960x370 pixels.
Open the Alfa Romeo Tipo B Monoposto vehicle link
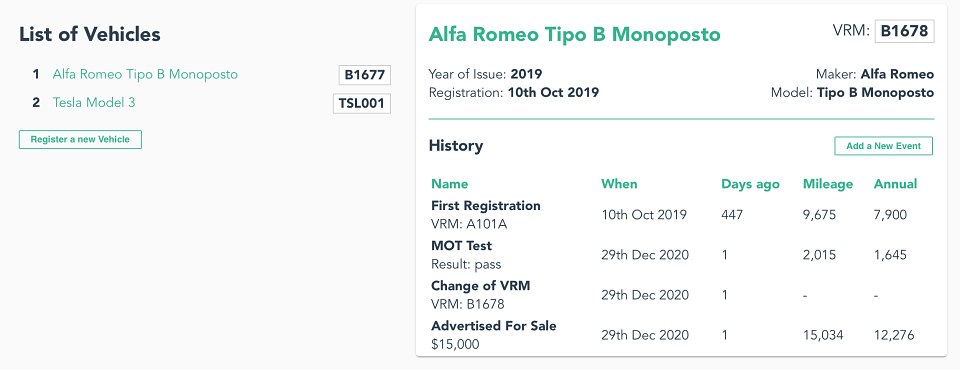click(145, 75)
